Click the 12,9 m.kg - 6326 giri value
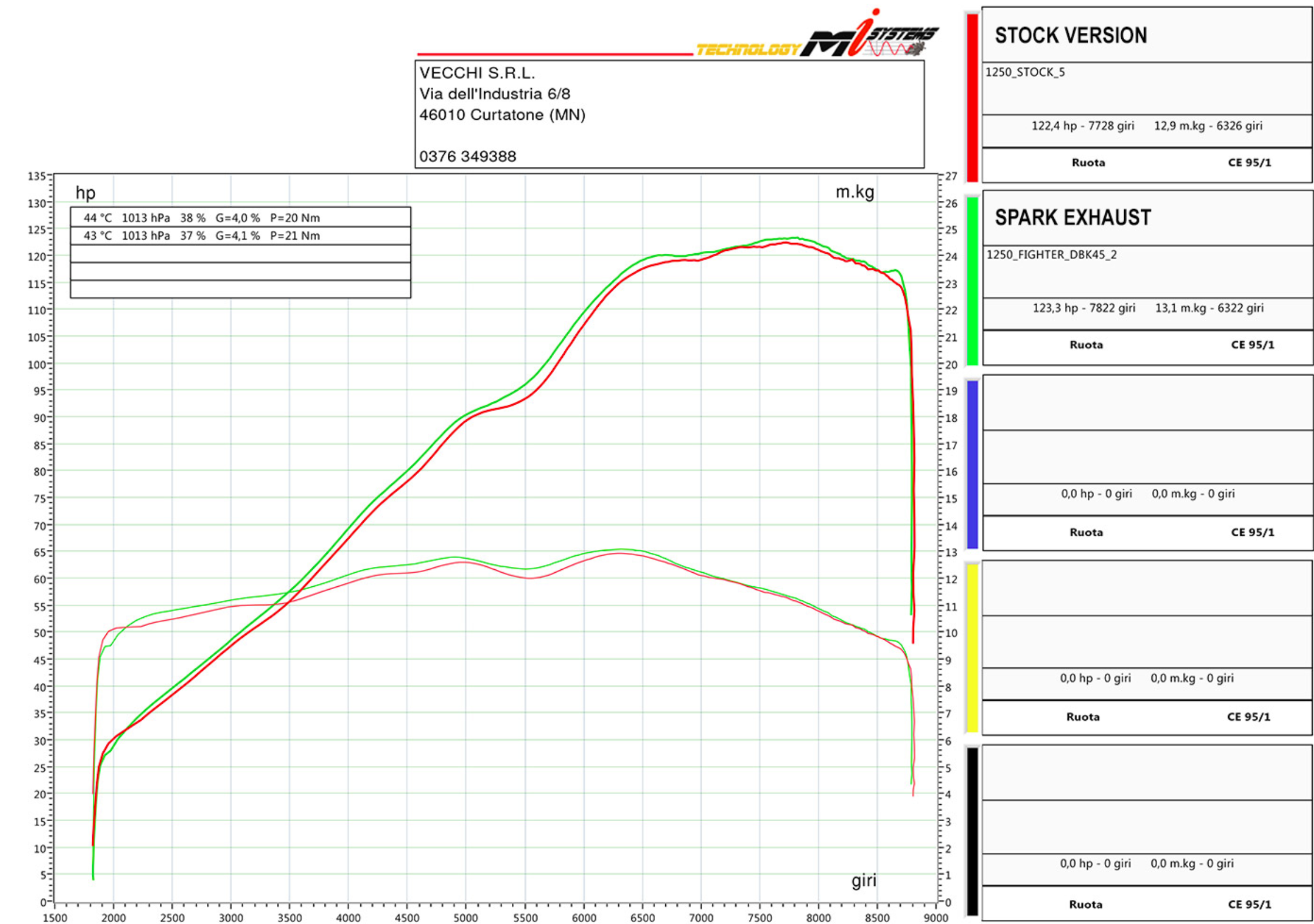Viewport: 1314px width, 924px height. [x=1208, y=126]
